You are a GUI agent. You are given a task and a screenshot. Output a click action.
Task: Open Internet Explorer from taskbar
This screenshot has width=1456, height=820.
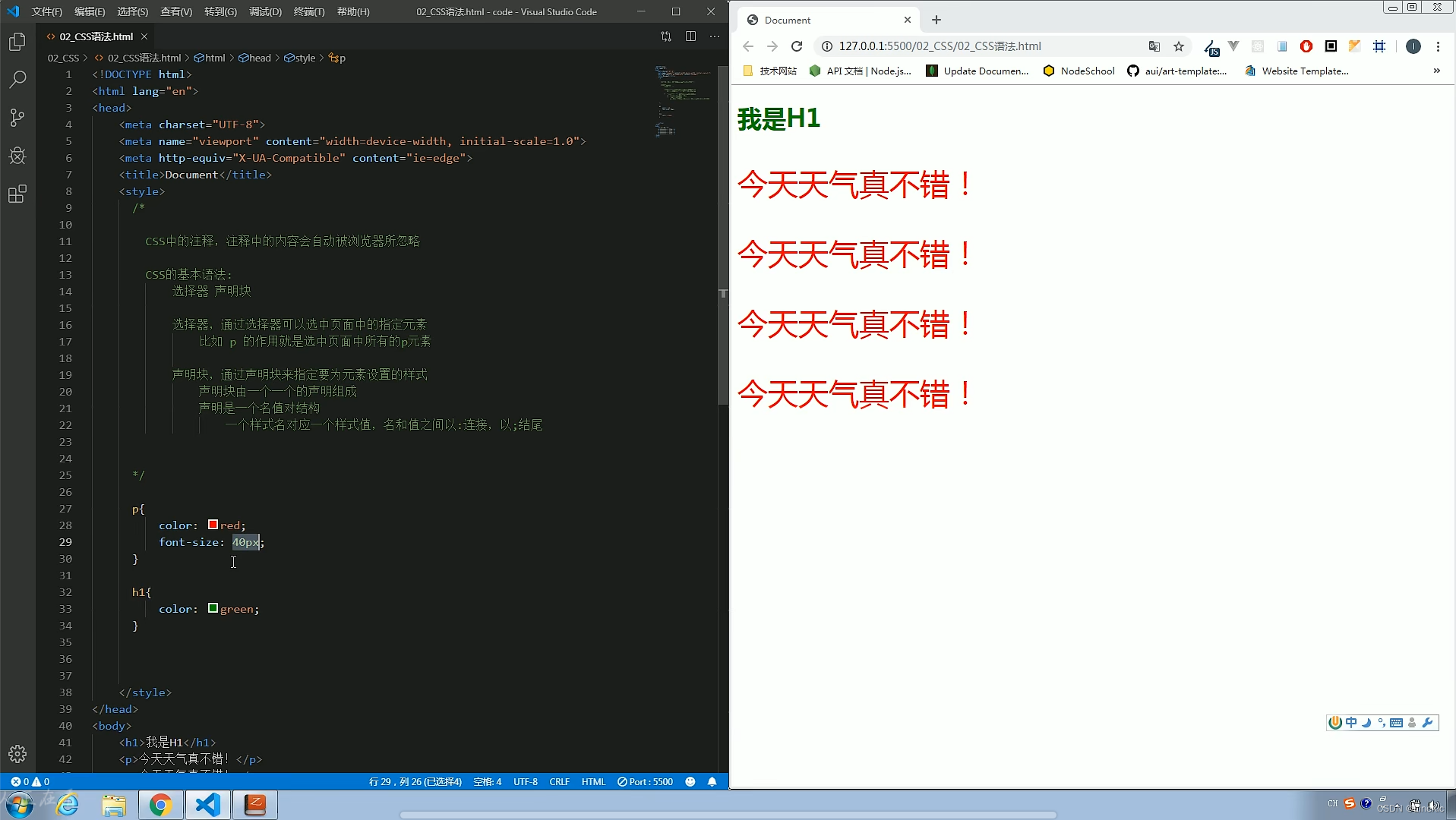pyautogui.click(x=68, y=805)
